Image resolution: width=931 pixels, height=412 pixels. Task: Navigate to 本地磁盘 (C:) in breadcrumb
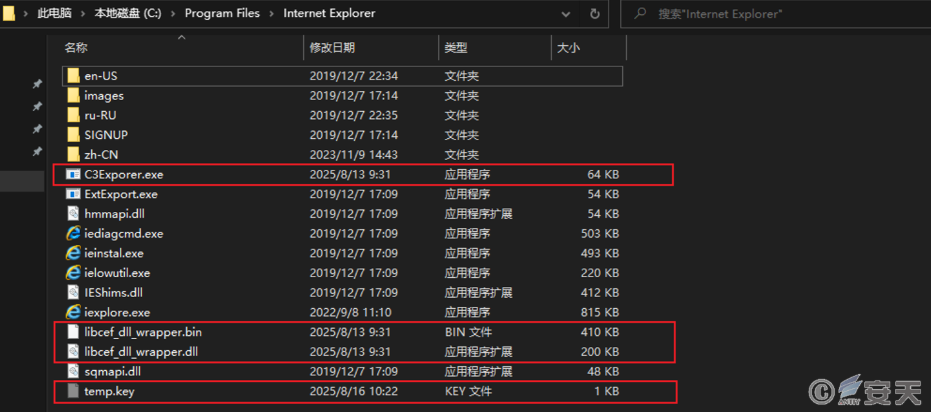[x=128, y=13]
